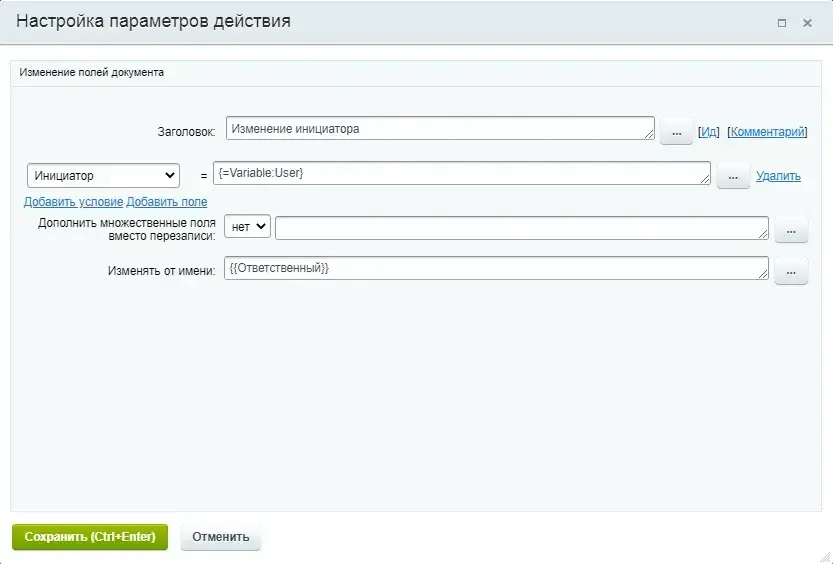Viewport: 833px width, 564px height.
Task: Open value picker for multiple fields row
Action: click(x=791, y=230)
